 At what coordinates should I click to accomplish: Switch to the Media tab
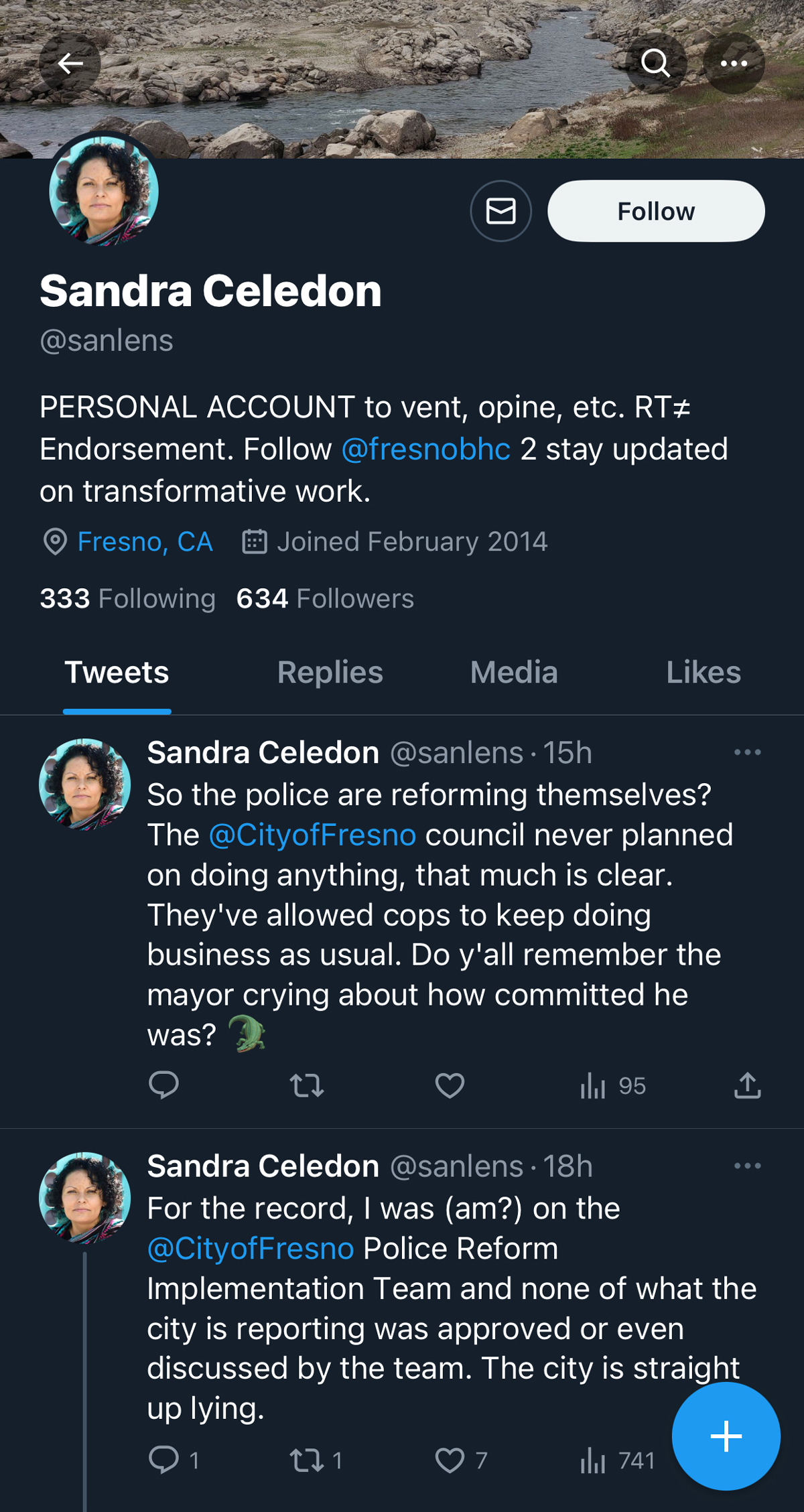click(x=514, y=673)
